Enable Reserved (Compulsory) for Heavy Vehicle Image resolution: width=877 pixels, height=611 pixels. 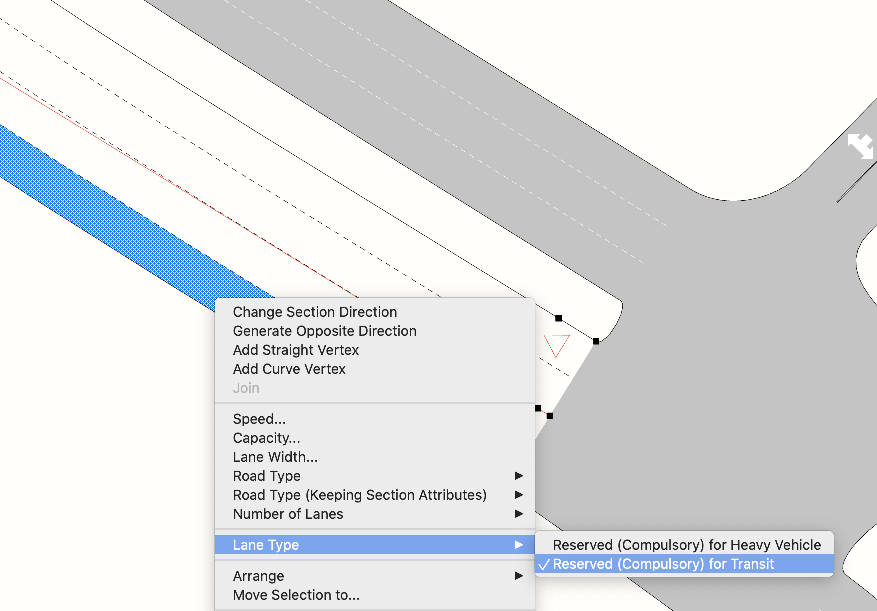click(686, 545)
